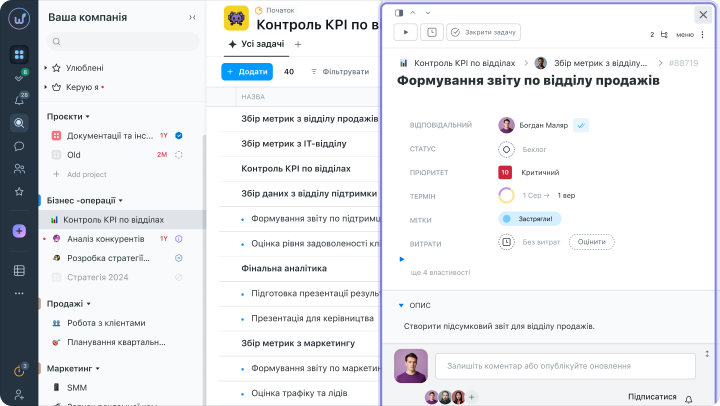The width and height of the screenshot is (720, 406).
Task: Toggle the Закрити задачу checkmark button
Action: [484, 32]
